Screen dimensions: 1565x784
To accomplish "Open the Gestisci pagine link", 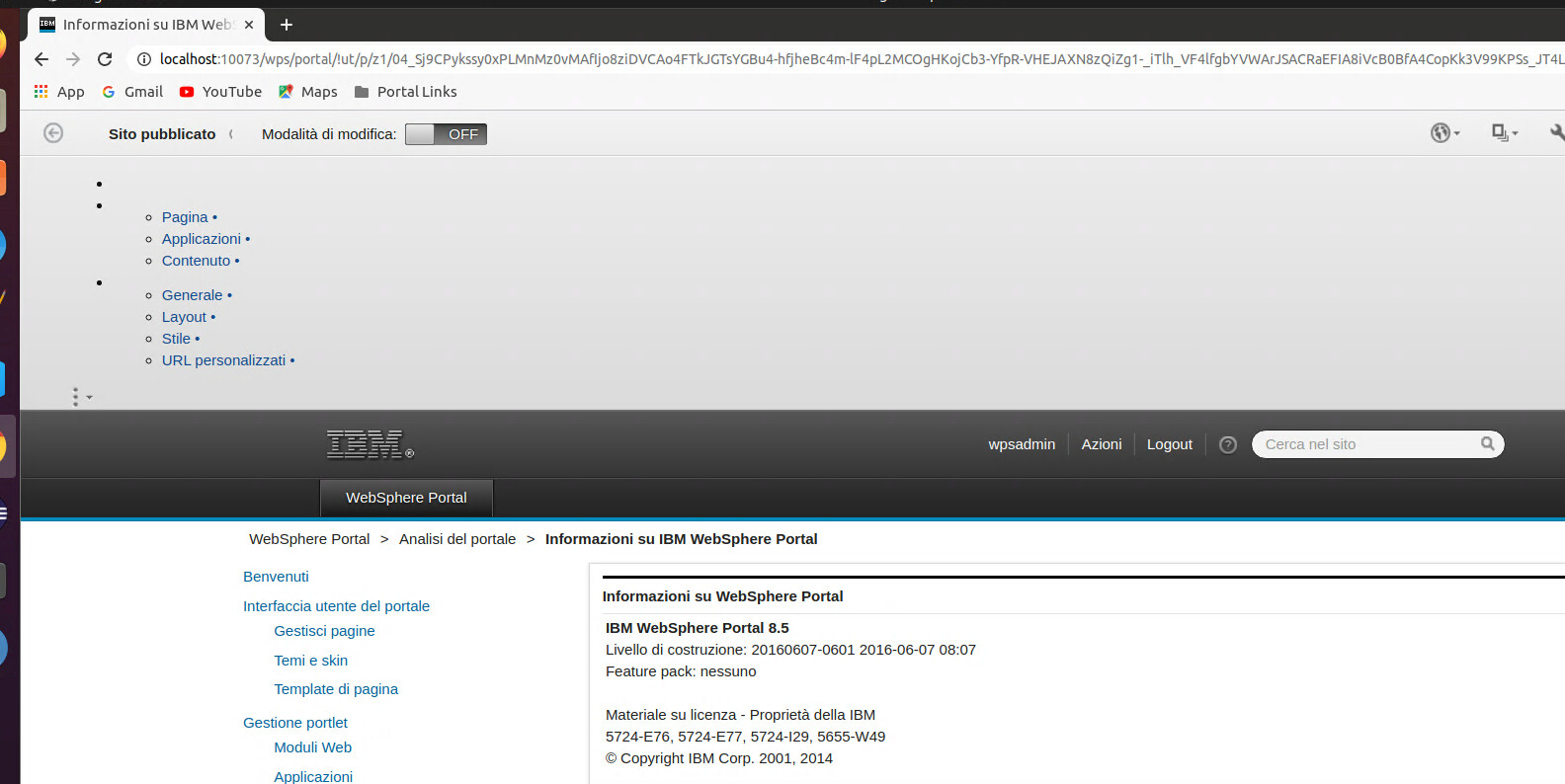I will (324, 631).
